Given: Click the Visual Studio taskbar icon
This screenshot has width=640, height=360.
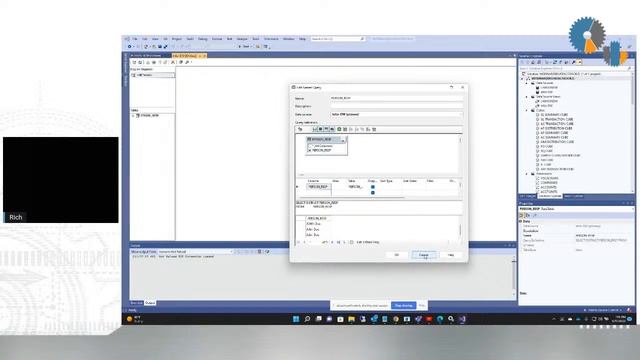Looking at the screenshot, I should tap(462, 319).
